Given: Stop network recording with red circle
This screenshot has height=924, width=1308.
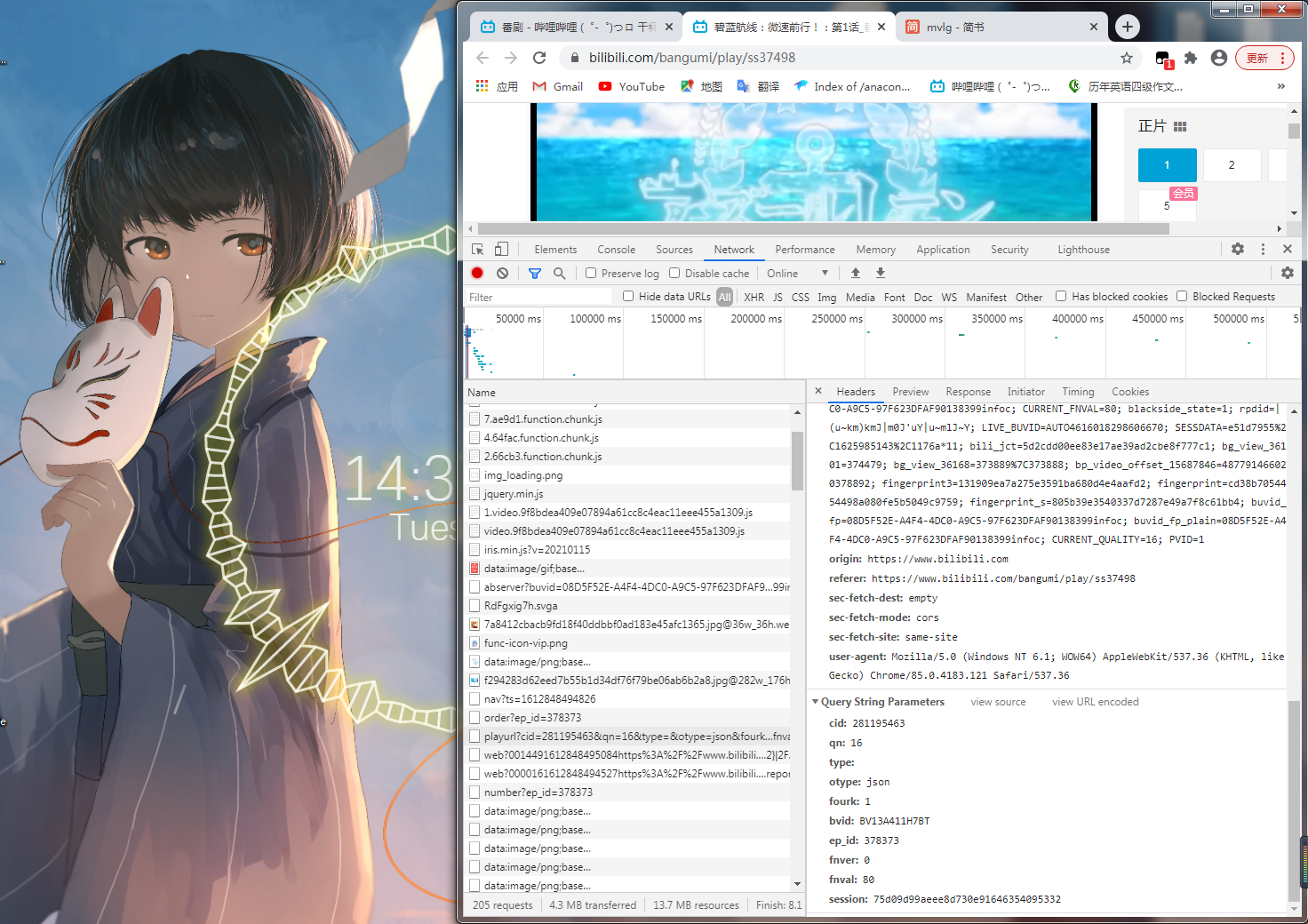Looking at the screenshot, I should [x=477, y=274].
